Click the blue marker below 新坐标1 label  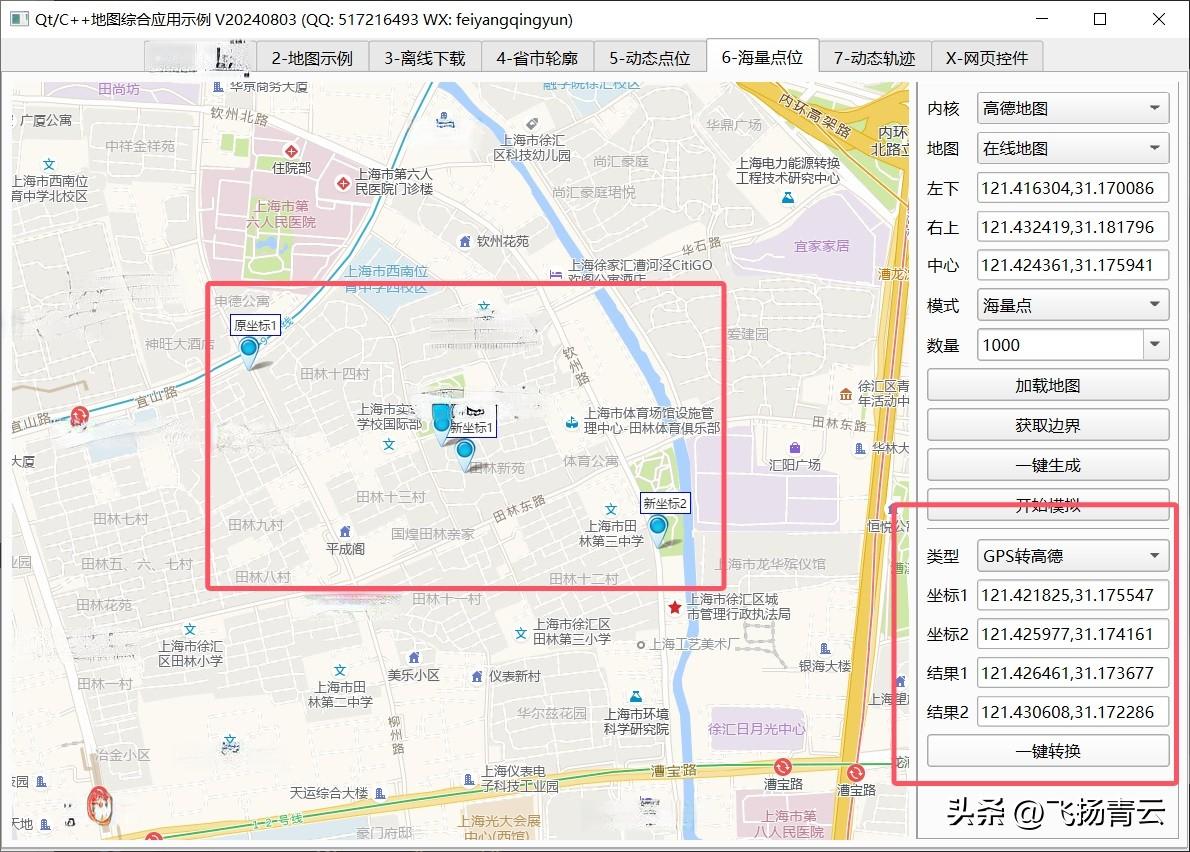point(465,452)
